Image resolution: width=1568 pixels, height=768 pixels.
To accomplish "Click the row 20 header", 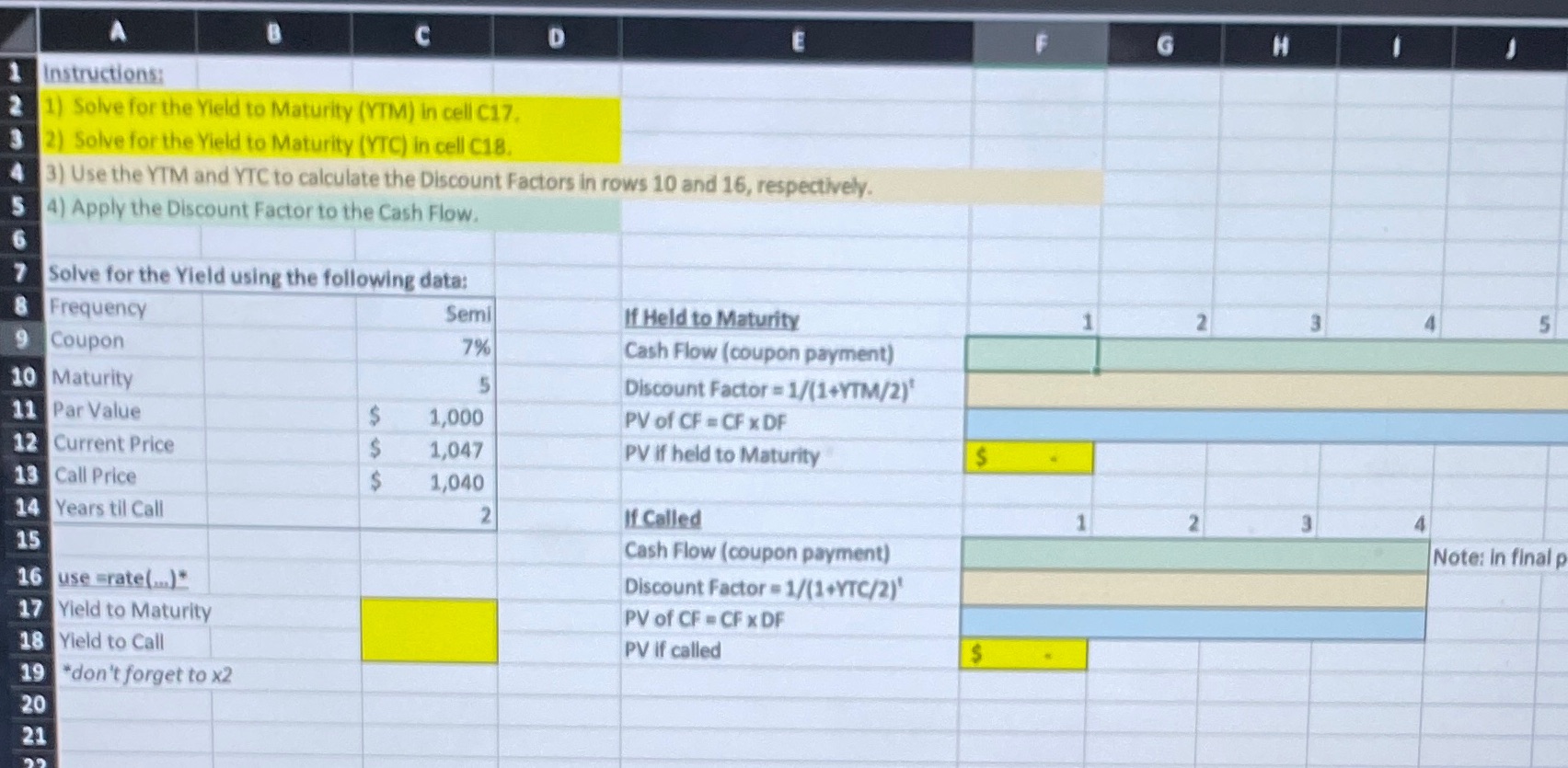I will (33, 705).
